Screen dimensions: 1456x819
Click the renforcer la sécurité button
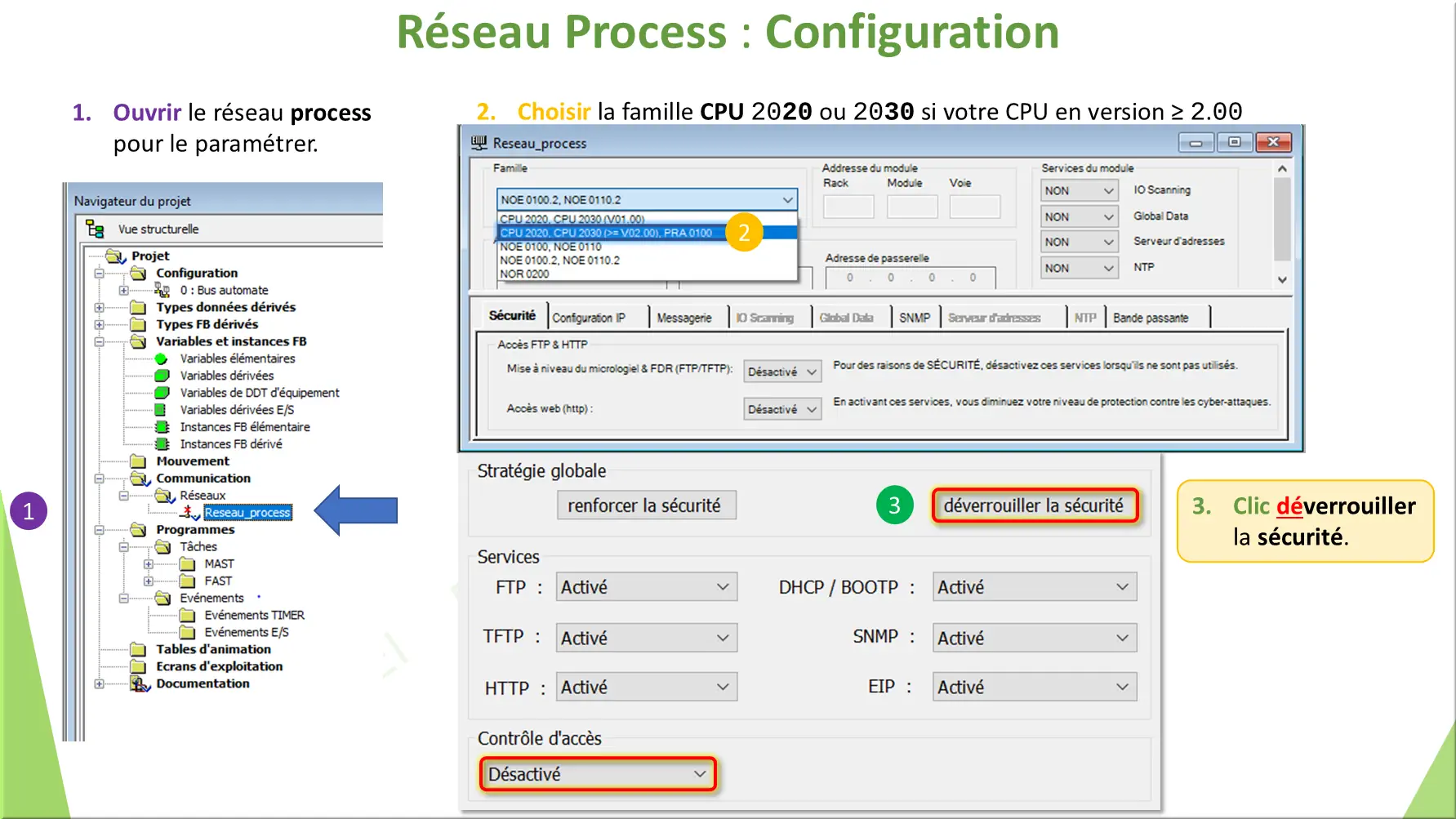(x=645, y=505)
